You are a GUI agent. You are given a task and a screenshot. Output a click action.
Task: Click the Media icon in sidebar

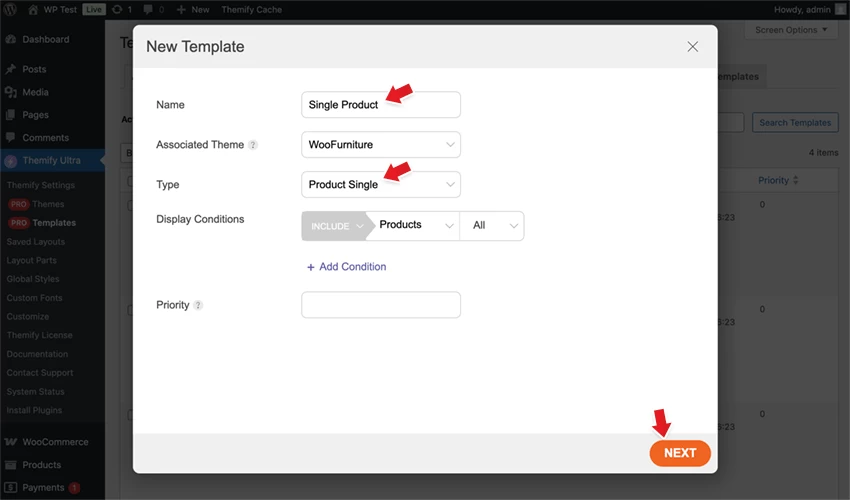click(10, 92)
